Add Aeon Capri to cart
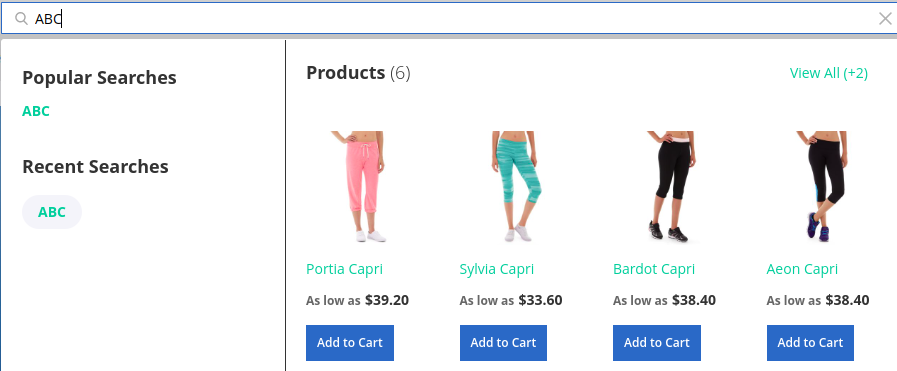 click(810, 343)
